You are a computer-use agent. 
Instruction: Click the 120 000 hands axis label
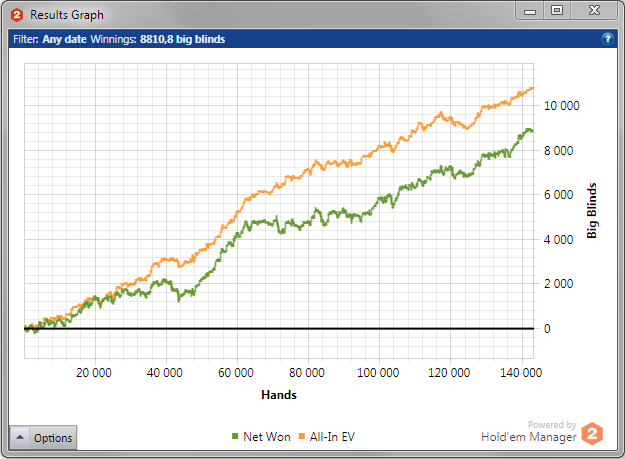pyautogui.click(x=449, y=373)
